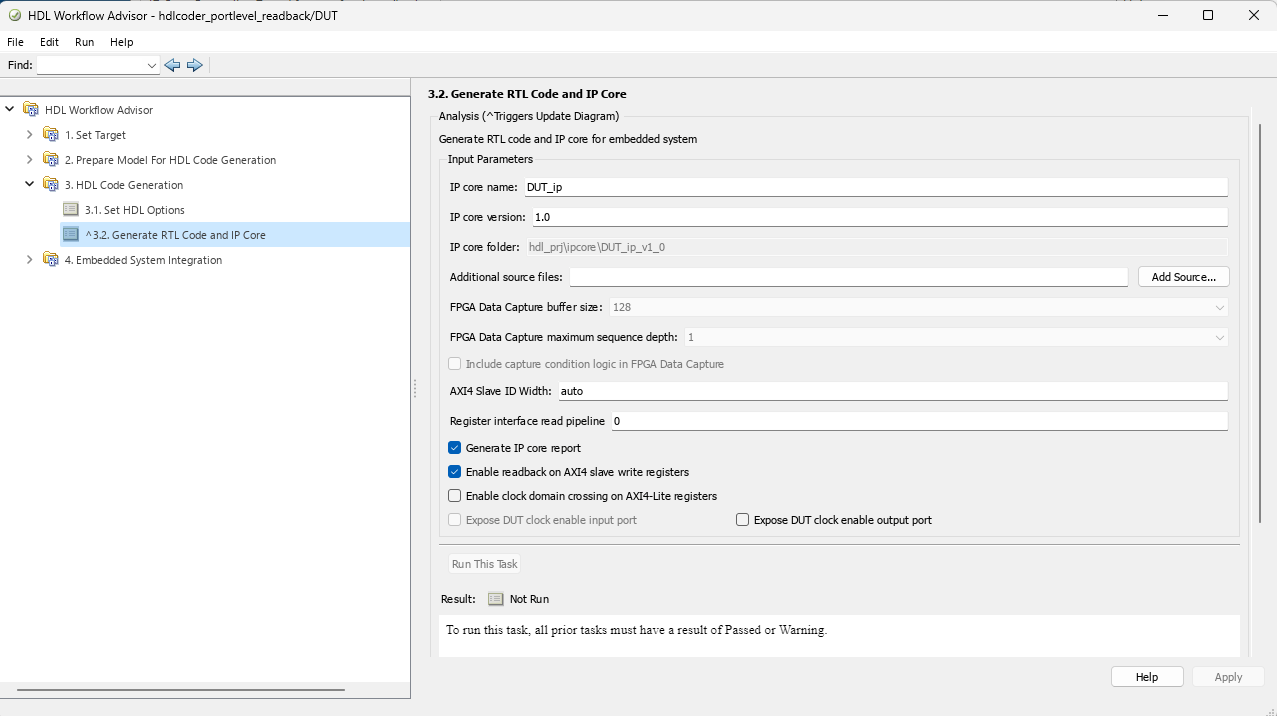Viewport: 1277px width, 716px height.
Task: Click the HDL Workflow Advisor root folder icon
Action: tap(31, 110)
